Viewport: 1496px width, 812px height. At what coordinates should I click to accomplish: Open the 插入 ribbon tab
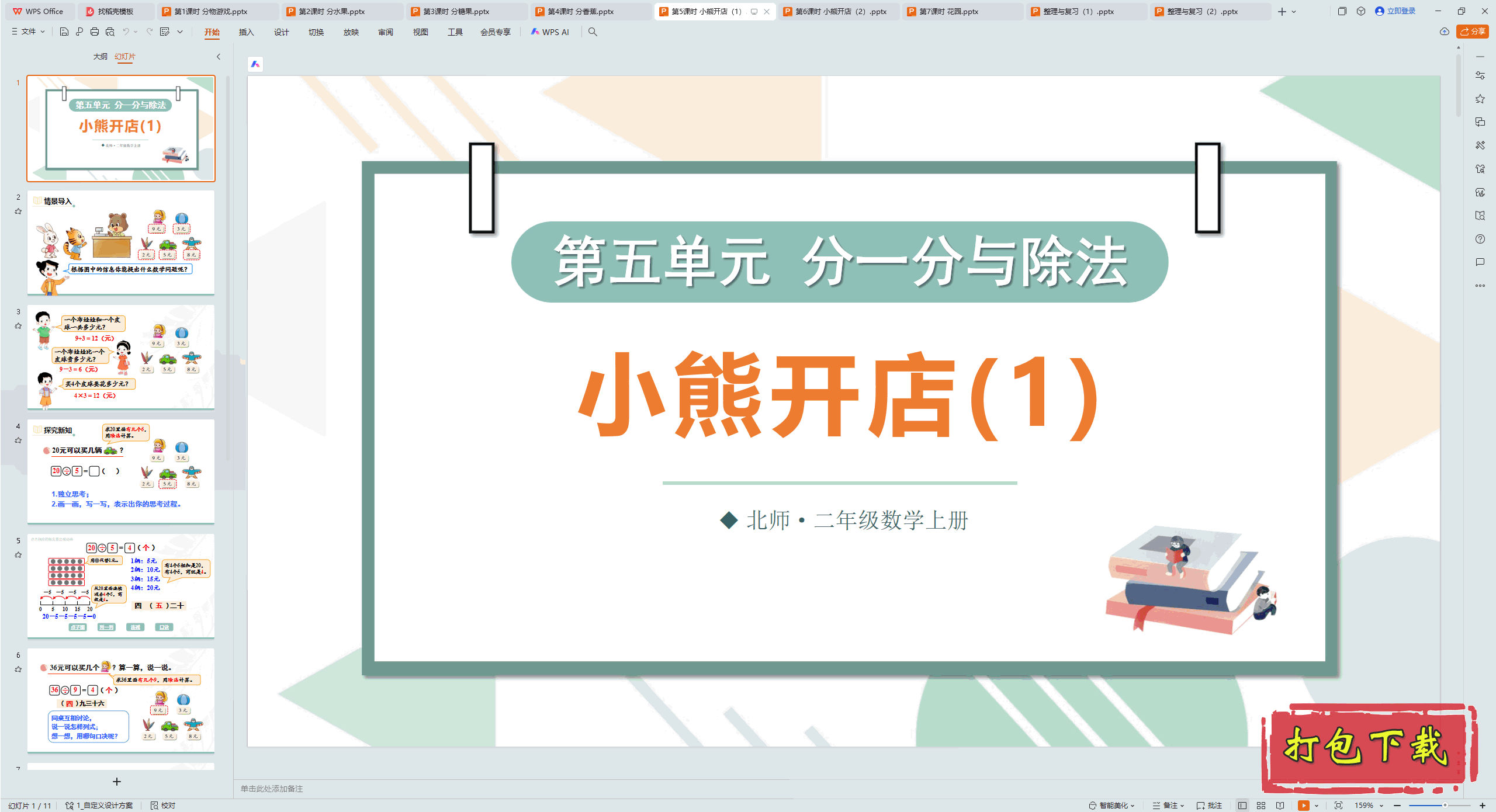(246, 32)
